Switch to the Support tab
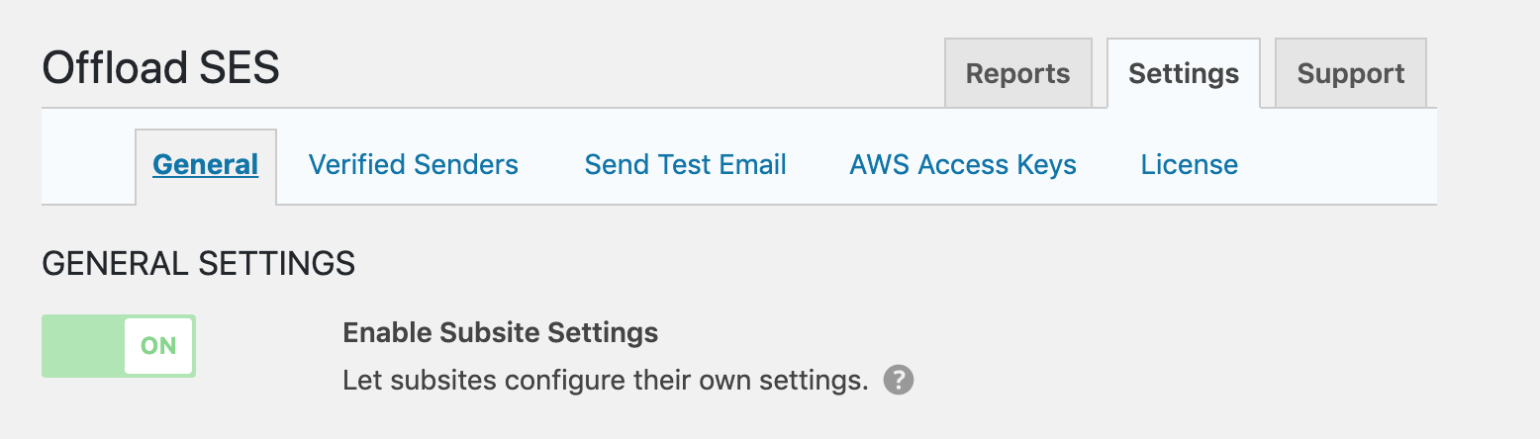The width and height of the screenshot is (1540, 439). 1351,73
